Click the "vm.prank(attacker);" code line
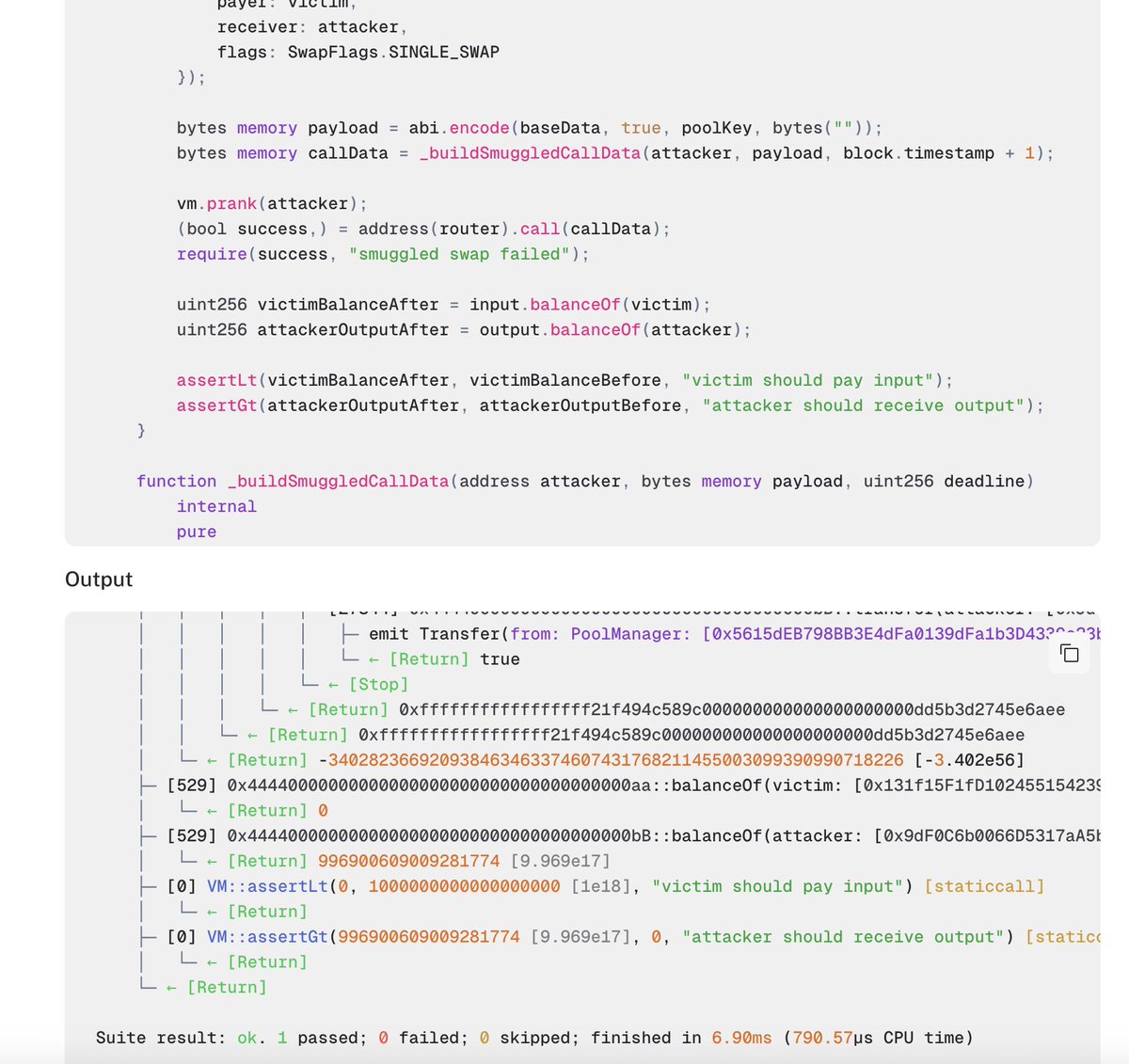The height and width of the screenshot is (1064, 1129). pos(272,203)
